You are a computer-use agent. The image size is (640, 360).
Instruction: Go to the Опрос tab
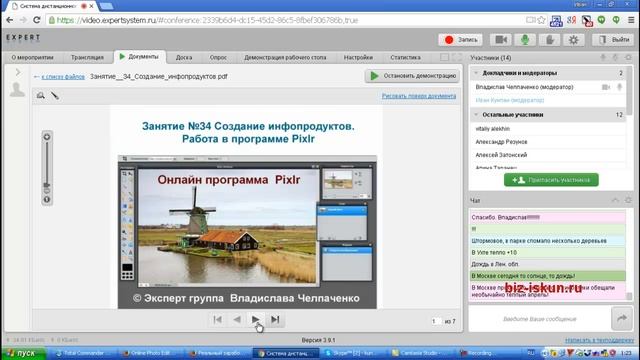(218, 58)
